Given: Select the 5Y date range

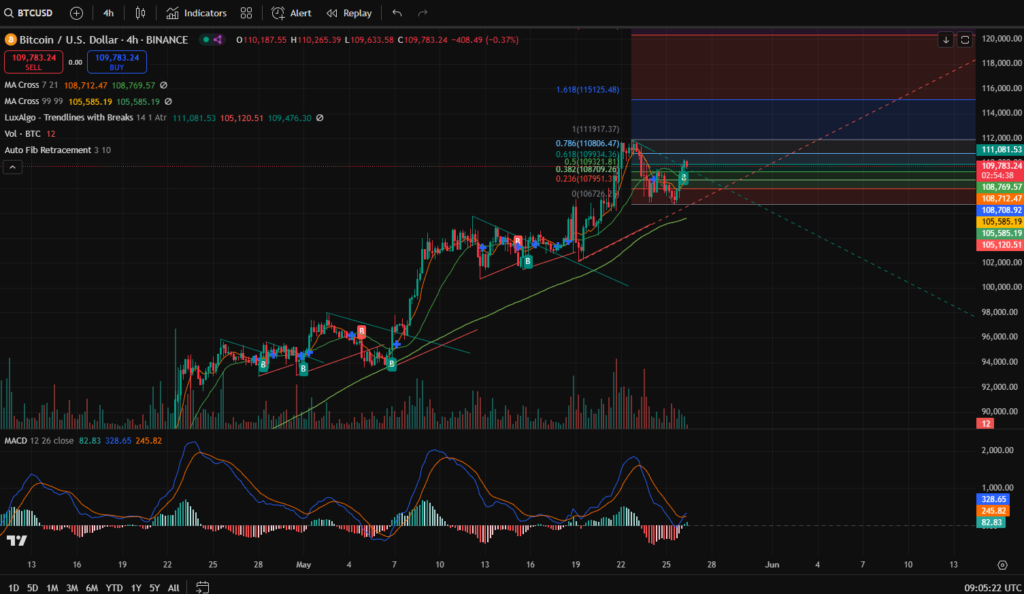Looking at the screenshot, I should [x=155, y=587].
